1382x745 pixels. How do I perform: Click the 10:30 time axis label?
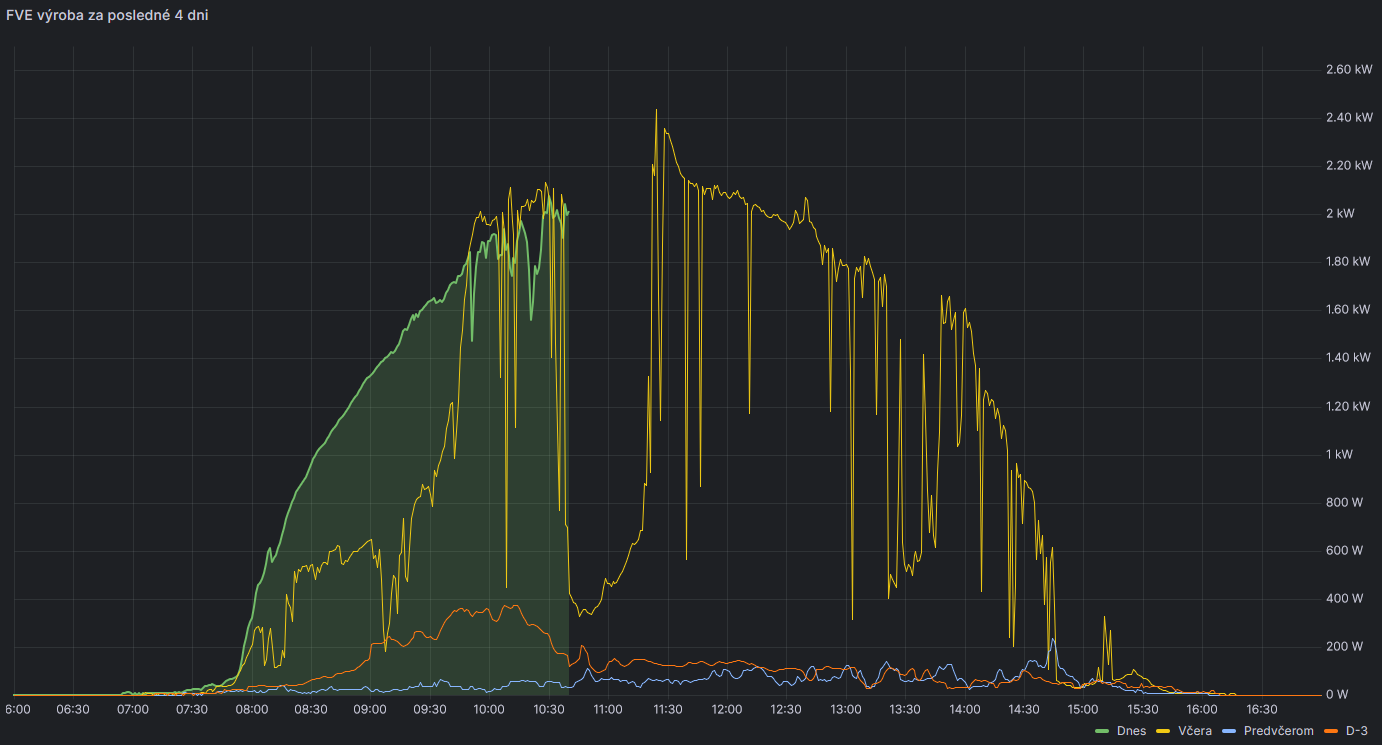549,709
